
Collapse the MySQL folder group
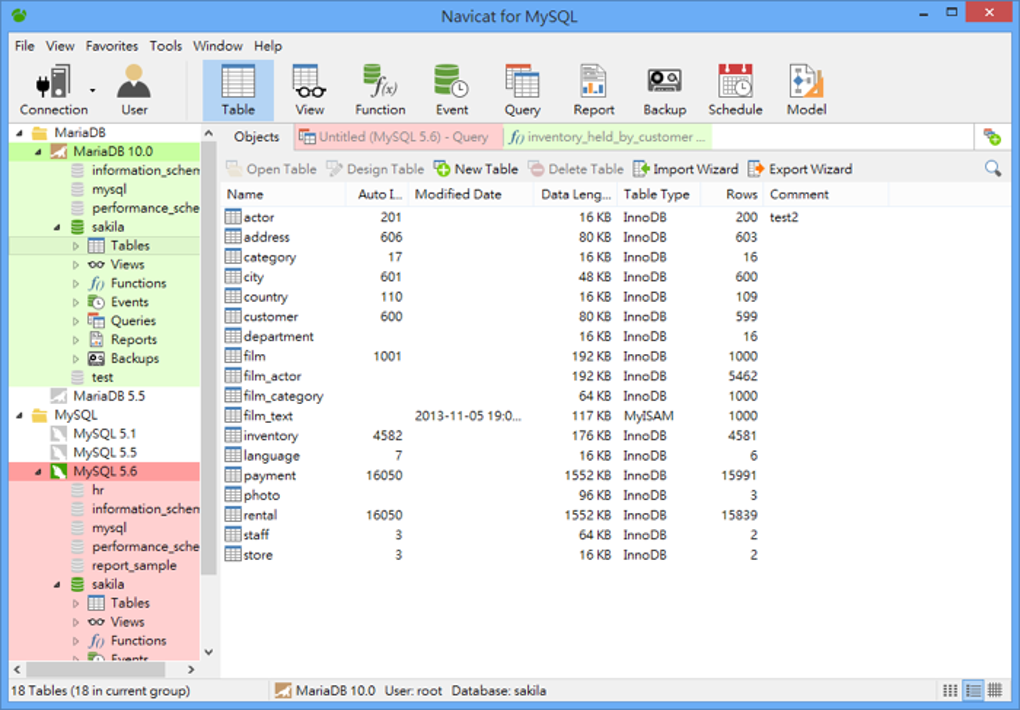pos(20,415)
